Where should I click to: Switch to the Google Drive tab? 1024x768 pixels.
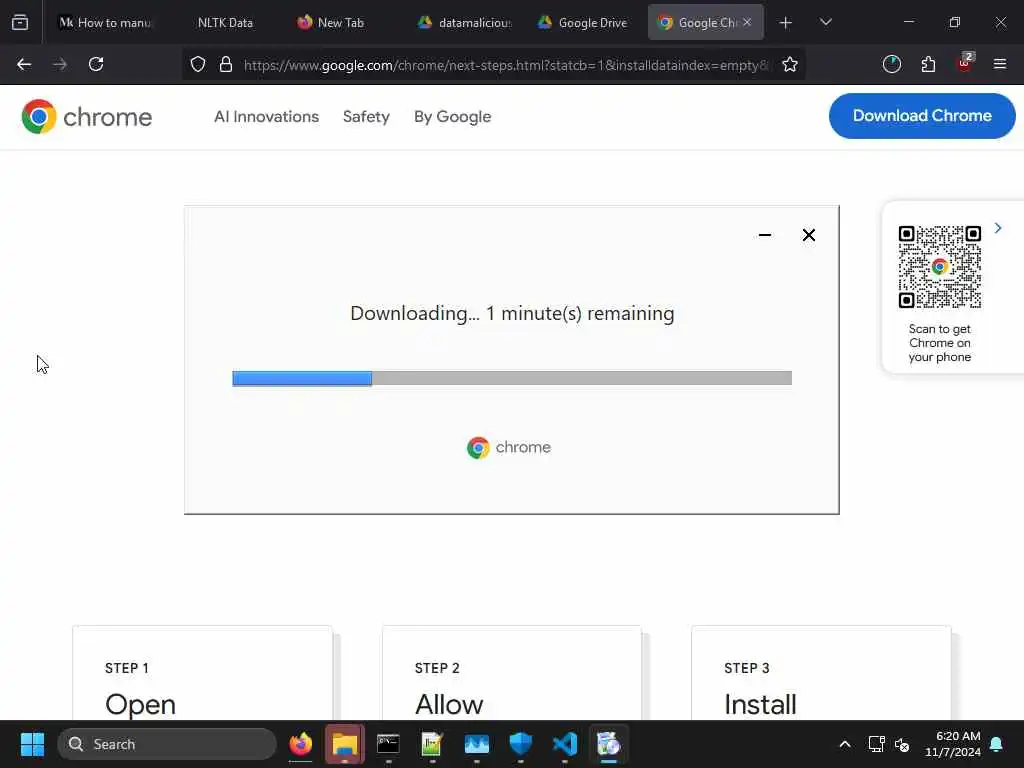click(x=583, y=22)
